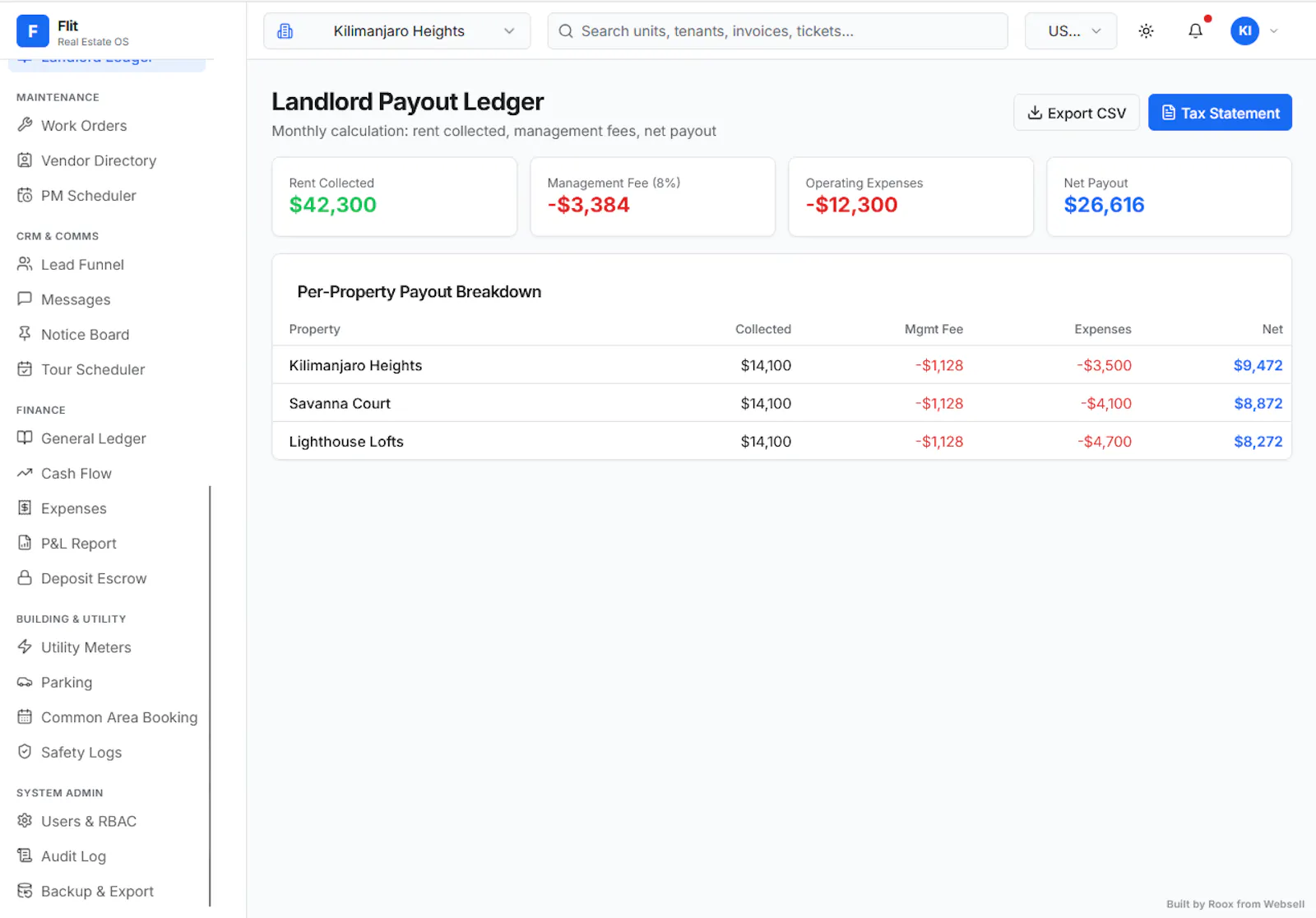The width and height of the screenshot is (1316, 918).
Task: Open Safety Logs page
Action: pyautogui.click(x=81, y=752)
